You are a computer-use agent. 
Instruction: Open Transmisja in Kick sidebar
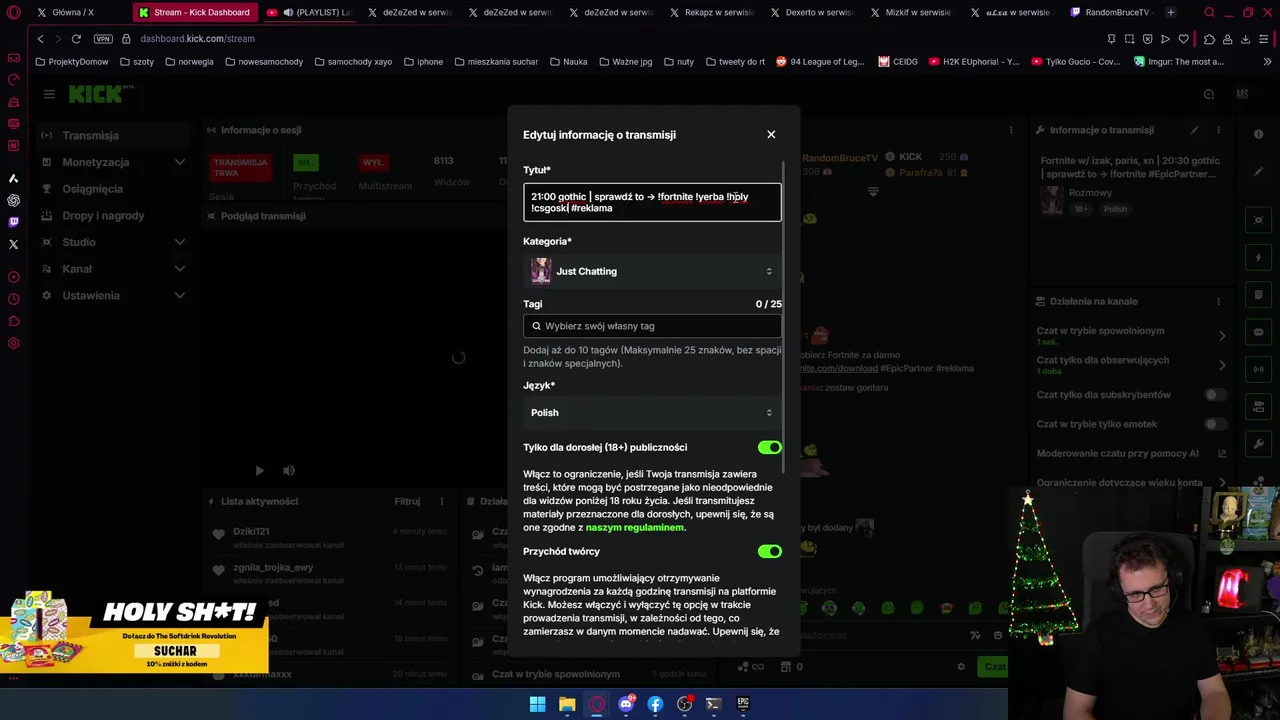[113, 135]
